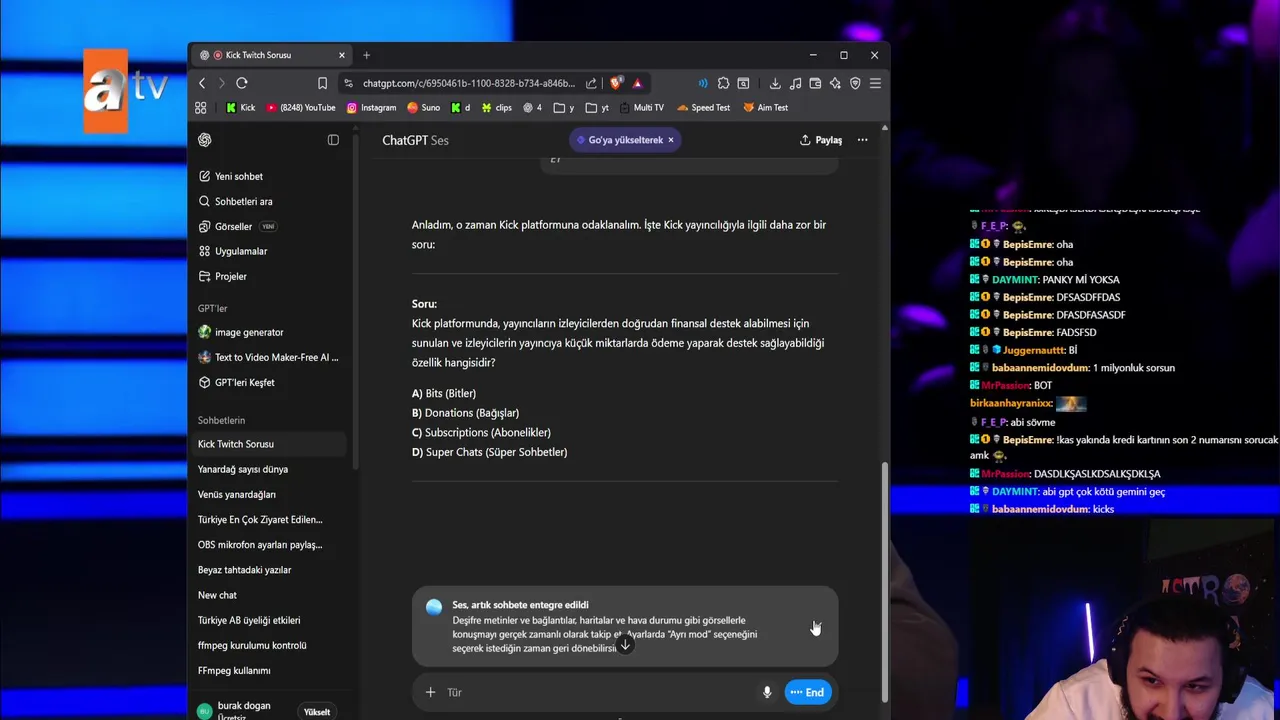
Task: Open Leo AI sparkle icon
Action: (835, 83)
